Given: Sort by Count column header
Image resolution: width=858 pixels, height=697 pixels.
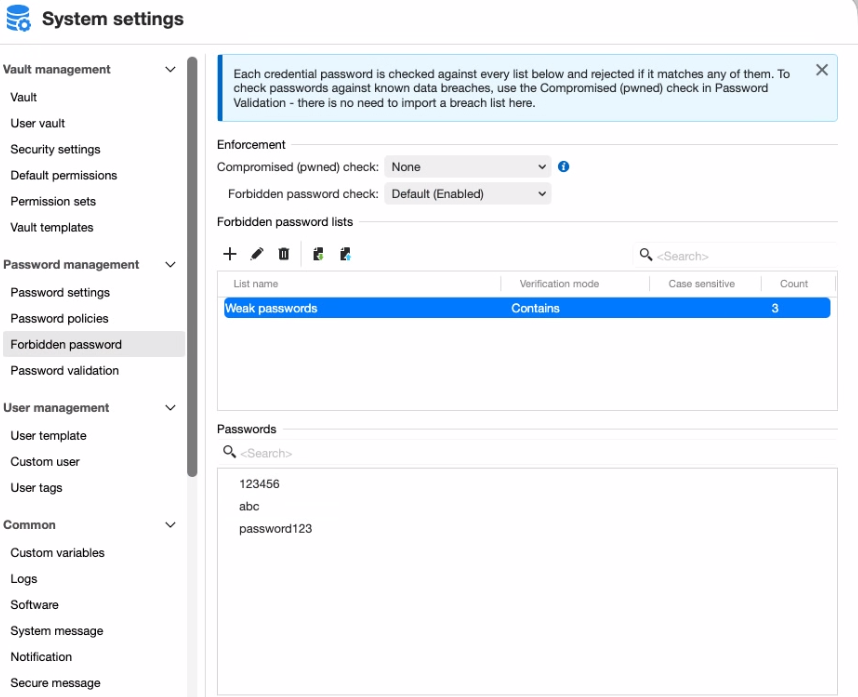Looking at the screenshot, I should (793, 284).
